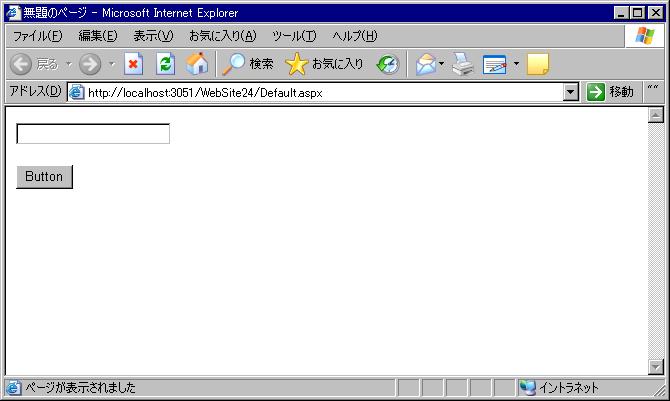
Task: Click the Windows flag logo
Action: [x=644, y=36]
